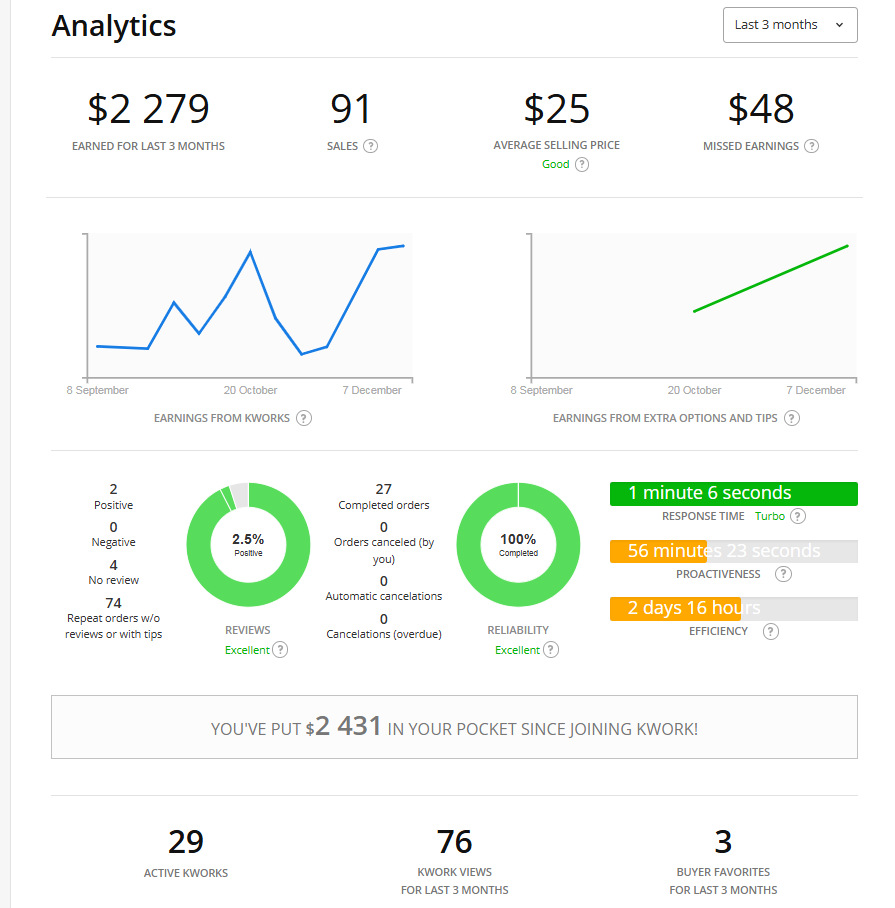
Task: Click help icon beside Missed Earnings
Action: click(811, 146)
